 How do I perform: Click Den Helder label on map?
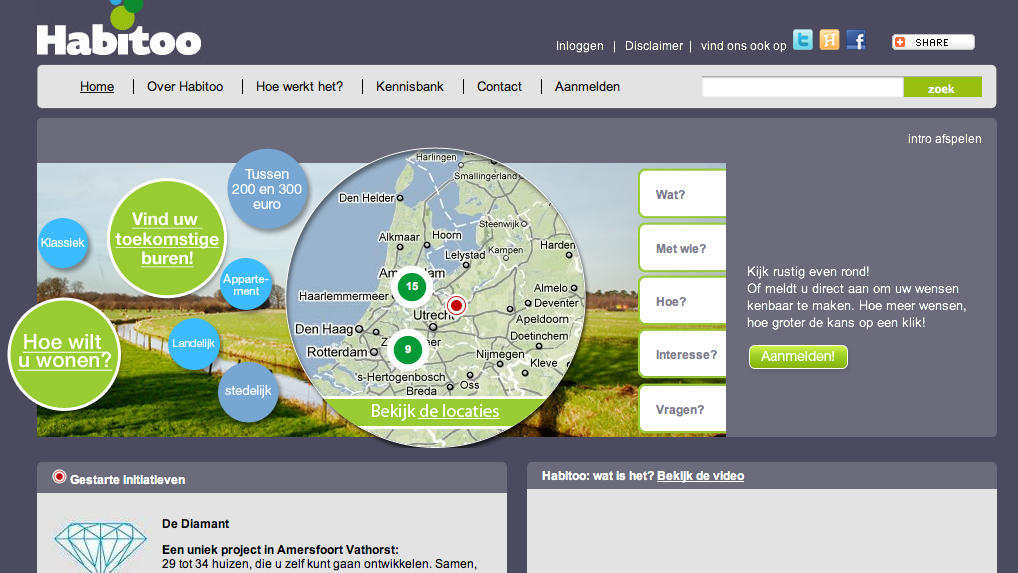(x=367, y=198)
